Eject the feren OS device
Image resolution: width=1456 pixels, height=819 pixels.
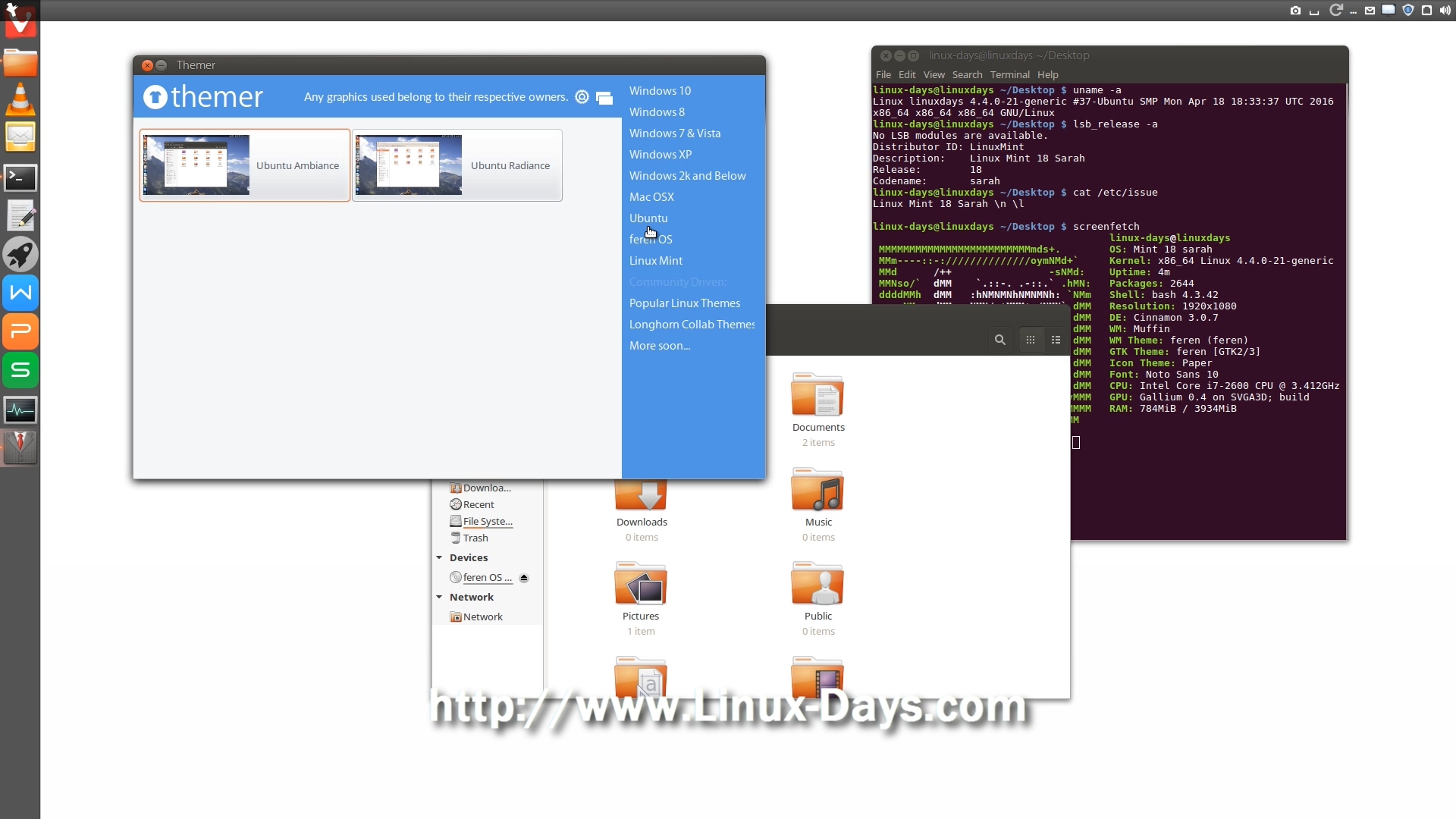[x=524, y=578]
